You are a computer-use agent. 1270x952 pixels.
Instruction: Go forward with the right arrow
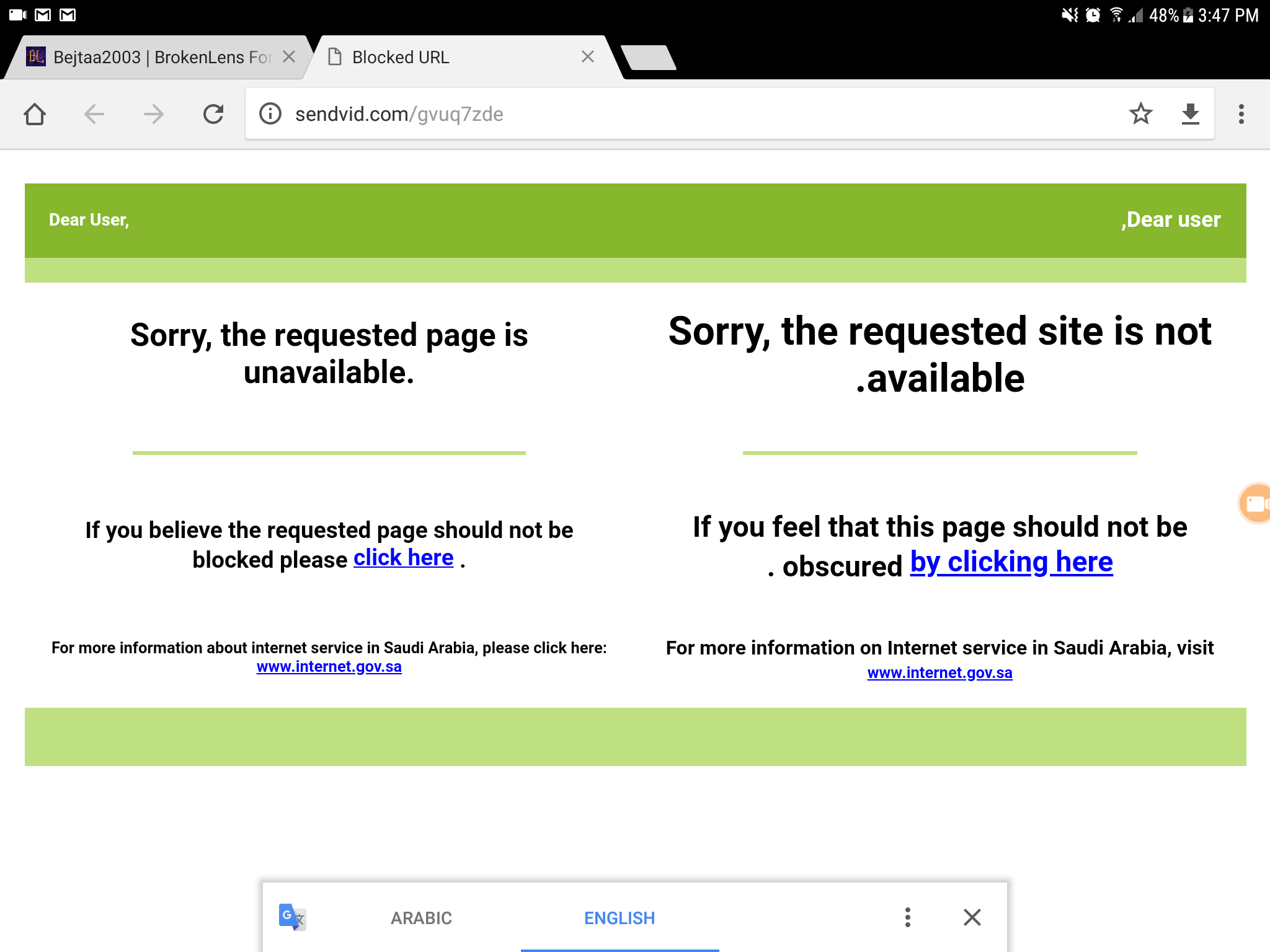click(153, 114)
